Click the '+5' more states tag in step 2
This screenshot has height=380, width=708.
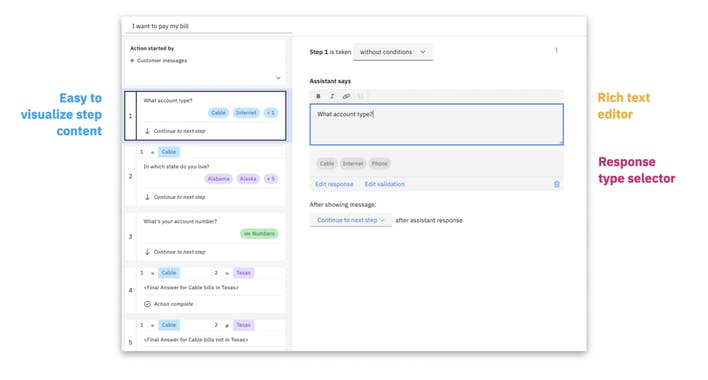271,179
